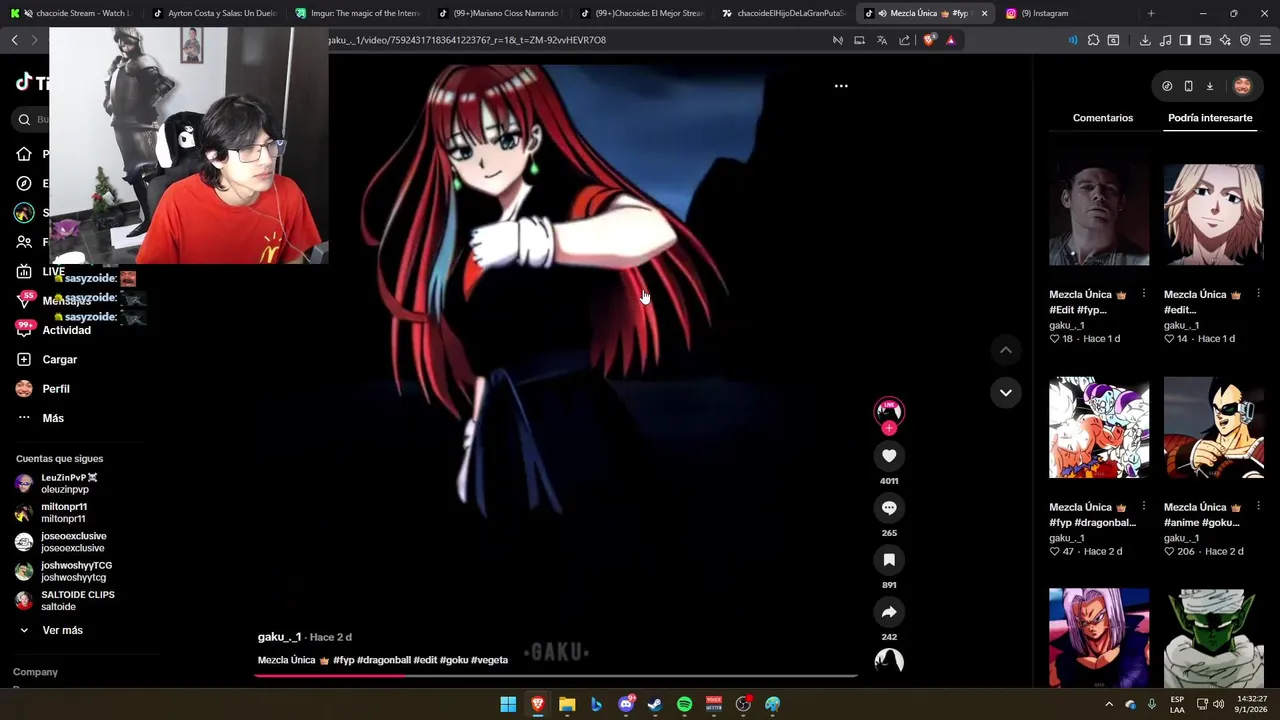Screen dimensions: 1280x720
Task: Open the media music-note control icon
Action: [x=1165, y=40]
